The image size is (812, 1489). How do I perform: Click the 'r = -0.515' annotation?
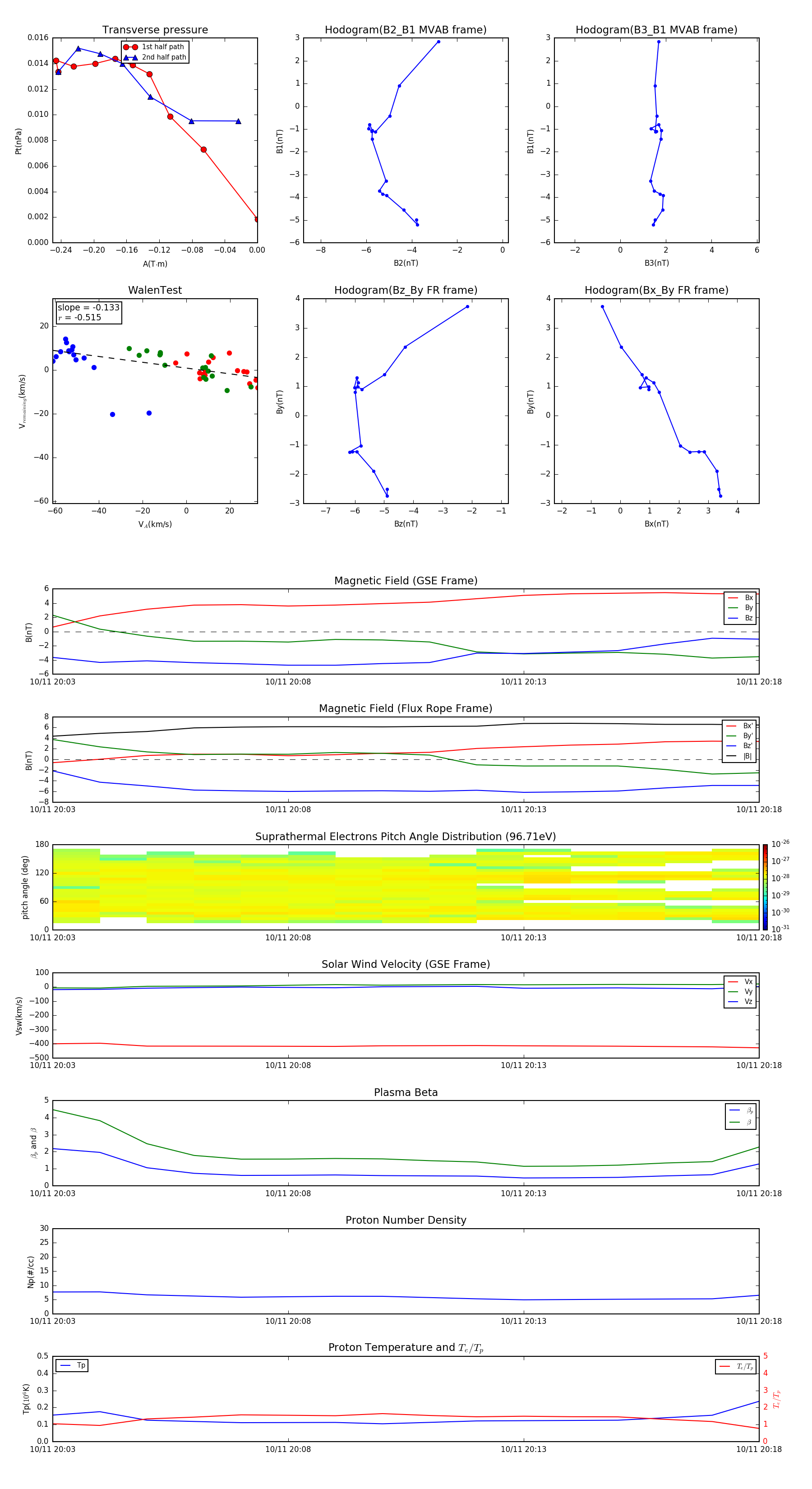pos(80,317)
